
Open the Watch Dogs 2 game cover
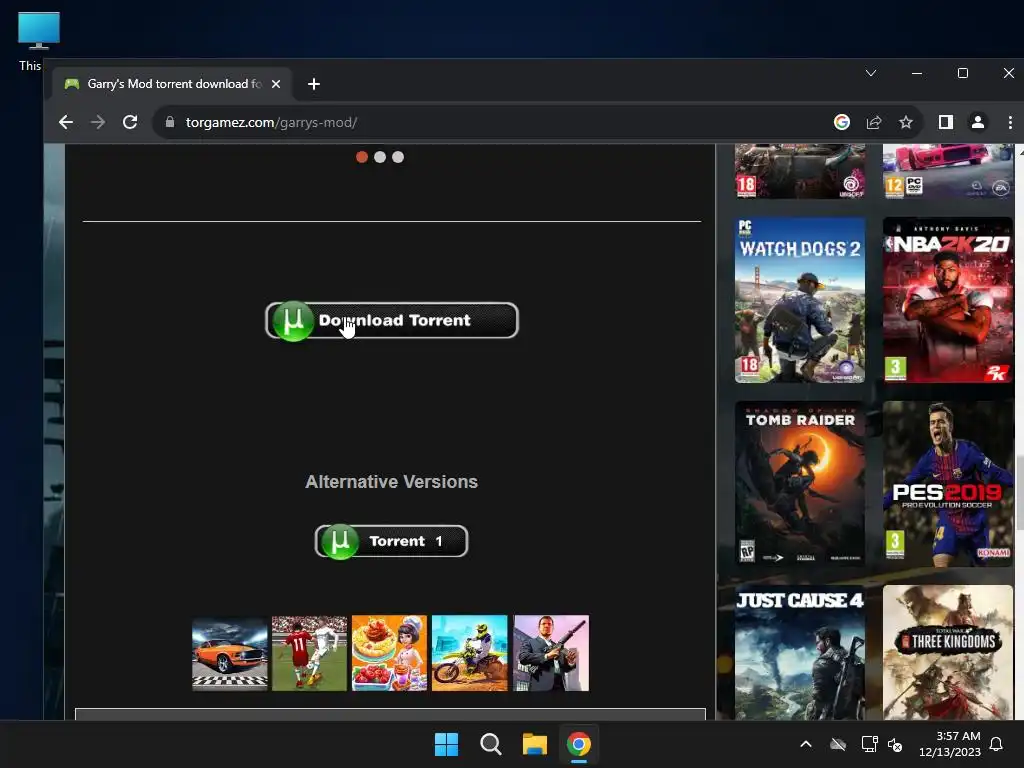pos(800,300)
